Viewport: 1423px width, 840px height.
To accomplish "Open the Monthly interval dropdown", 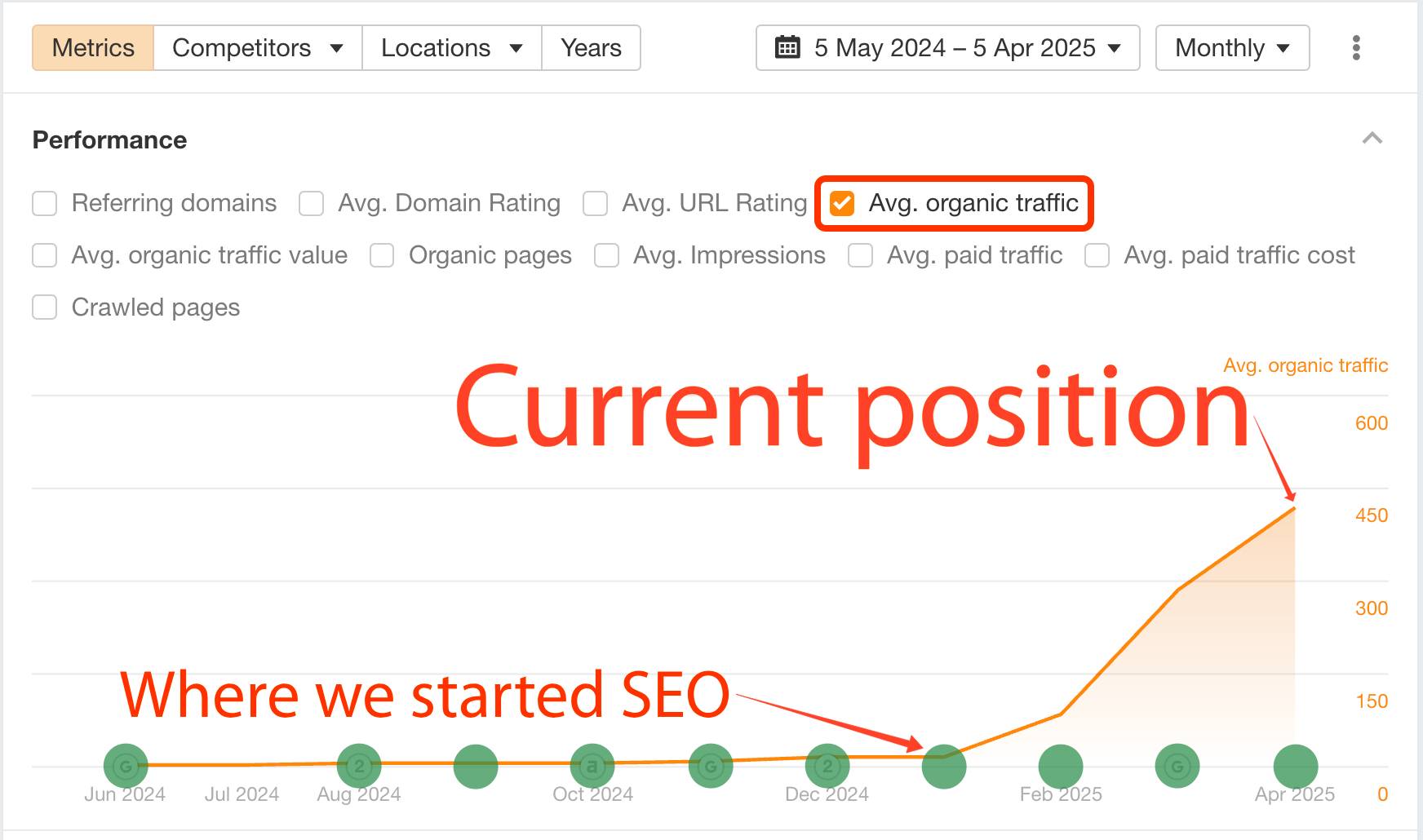I will pos(1232,48).
